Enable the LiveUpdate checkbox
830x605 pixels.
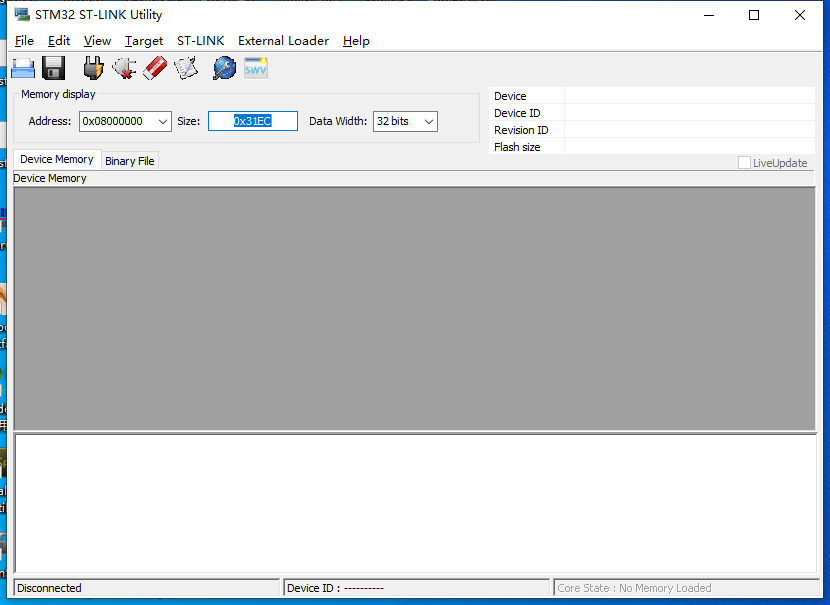pyautogui.click(x=744, y=162)
